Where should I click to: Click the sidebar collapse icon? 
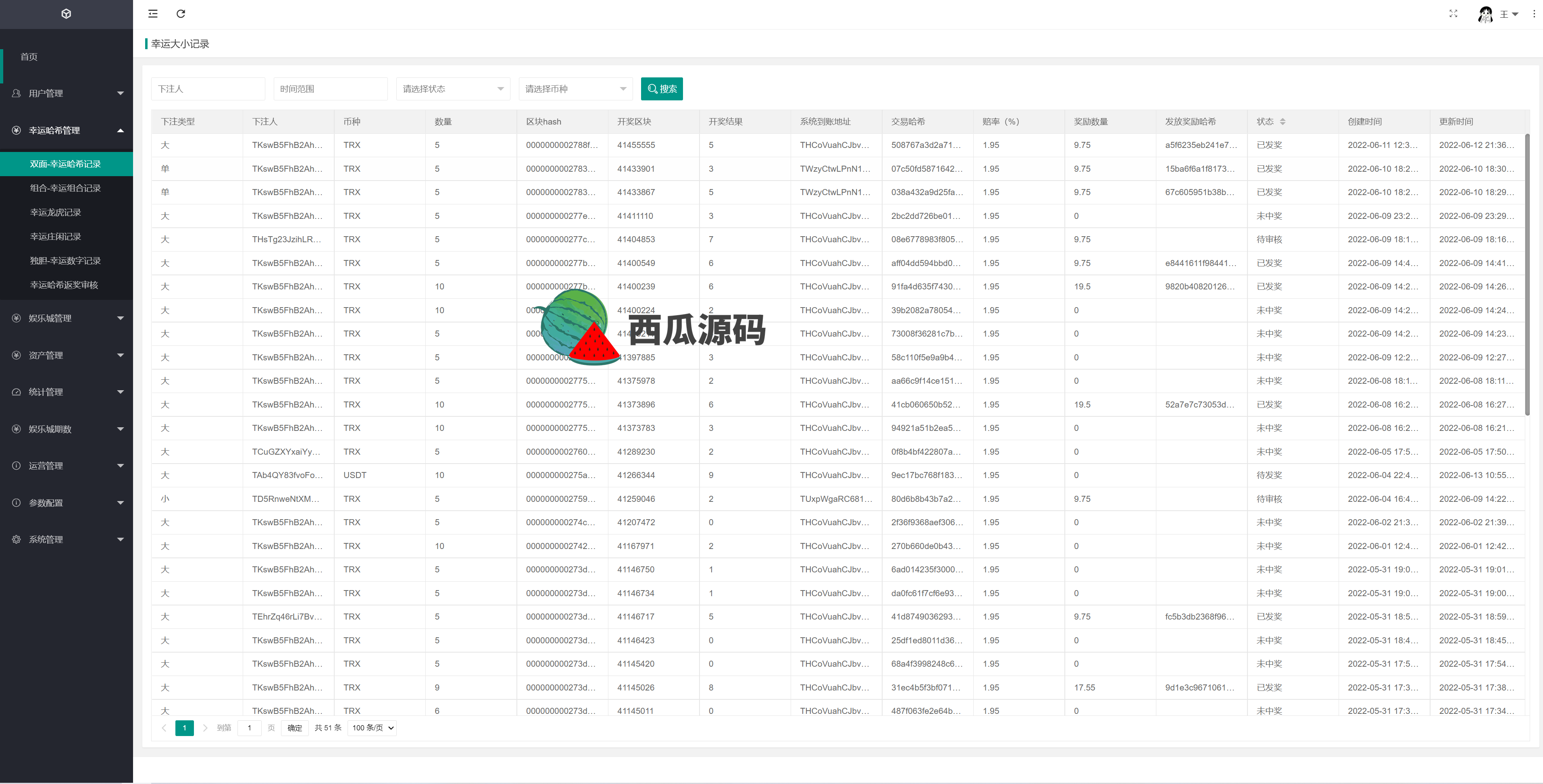[153, 14]
